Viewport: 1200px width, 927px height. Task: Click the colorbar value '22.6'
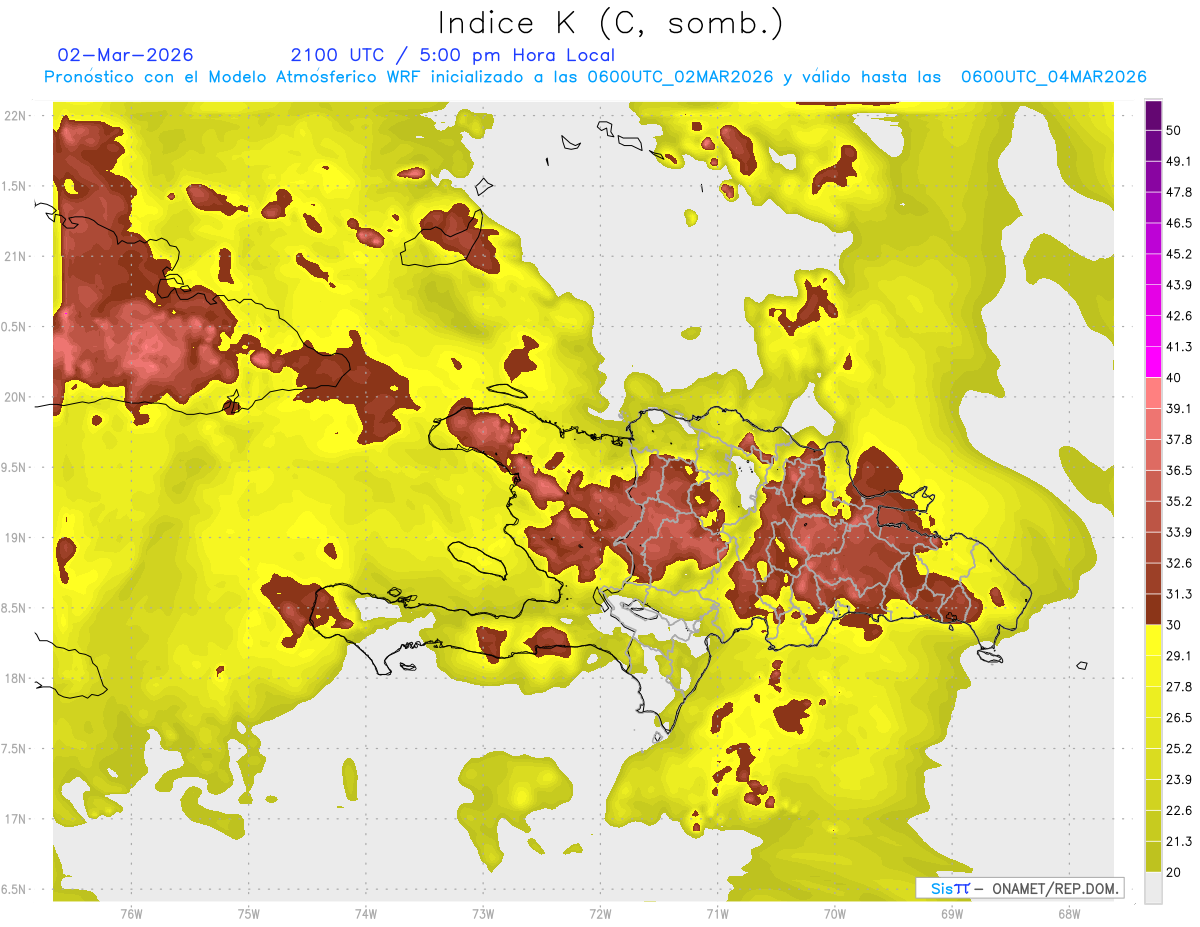click(x=1178, y=811)
